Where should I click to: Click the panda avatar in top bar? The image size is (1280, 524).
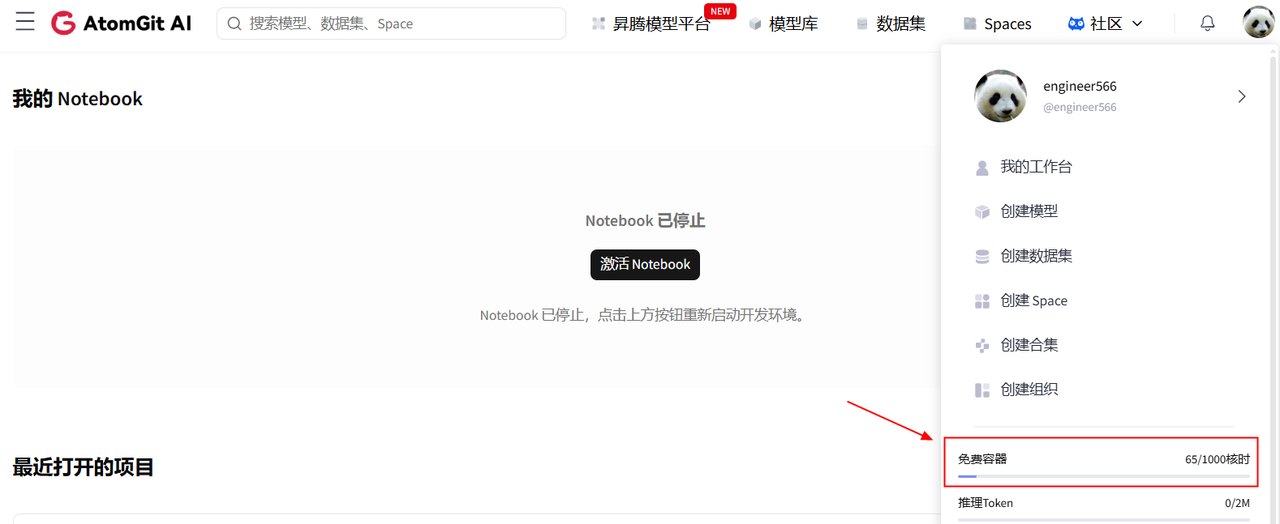coord(1258,23)
